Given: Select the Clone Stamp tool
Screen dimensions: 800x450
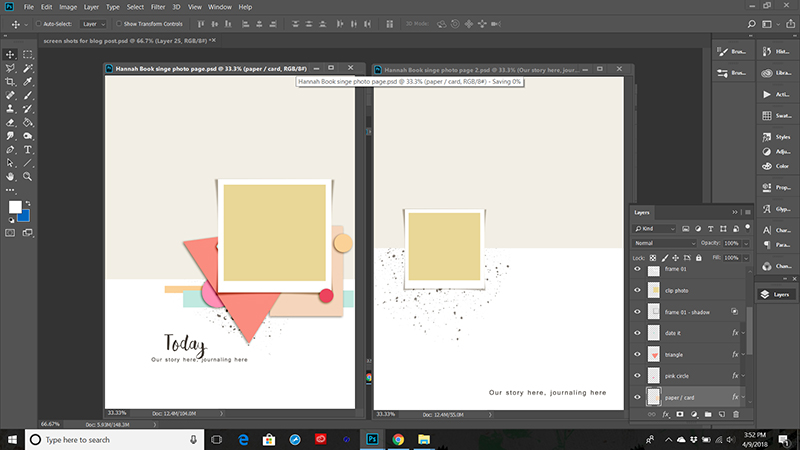Looking at the screenshot, I should (10, 109).
